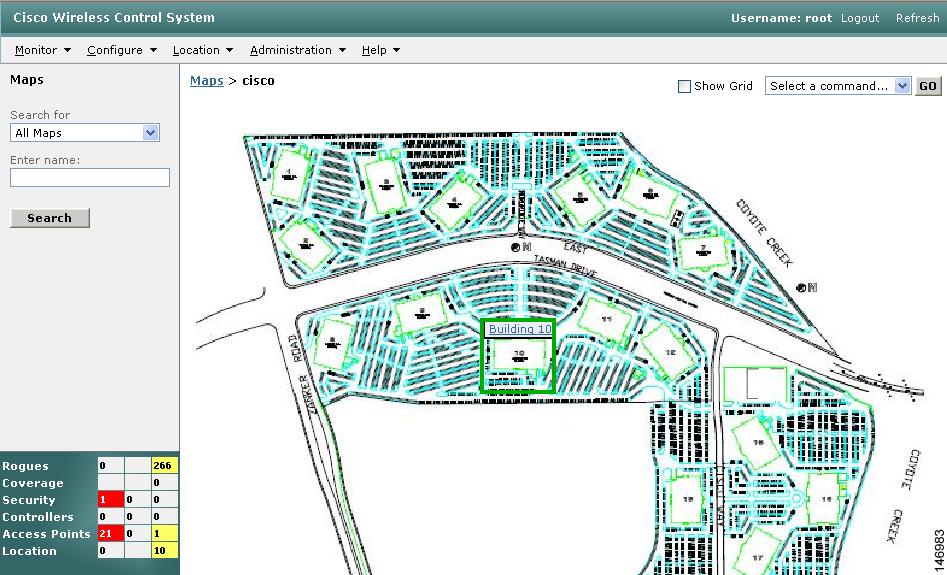The image size is (947, 575).
Task: Go to Maps breadcrumb link
Action: tap(207, 80)
